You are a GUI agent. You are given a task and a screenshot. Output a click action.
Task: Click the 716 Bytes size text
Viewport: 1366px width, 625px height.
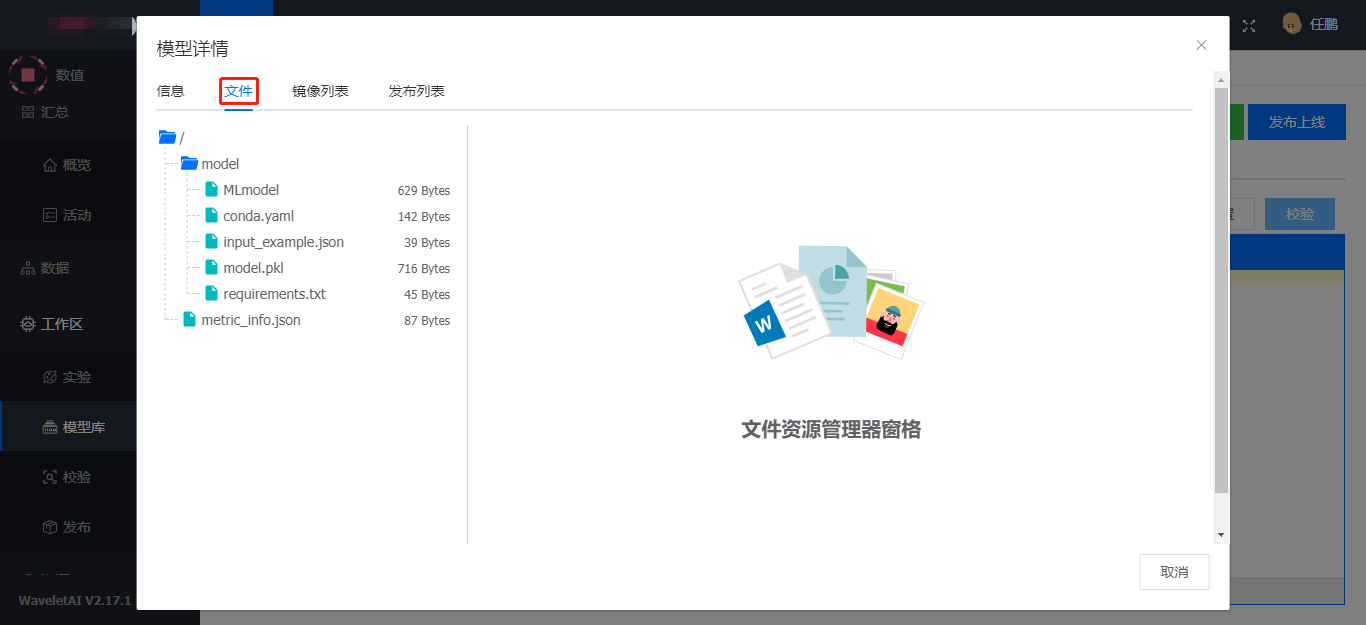(423, 269)
